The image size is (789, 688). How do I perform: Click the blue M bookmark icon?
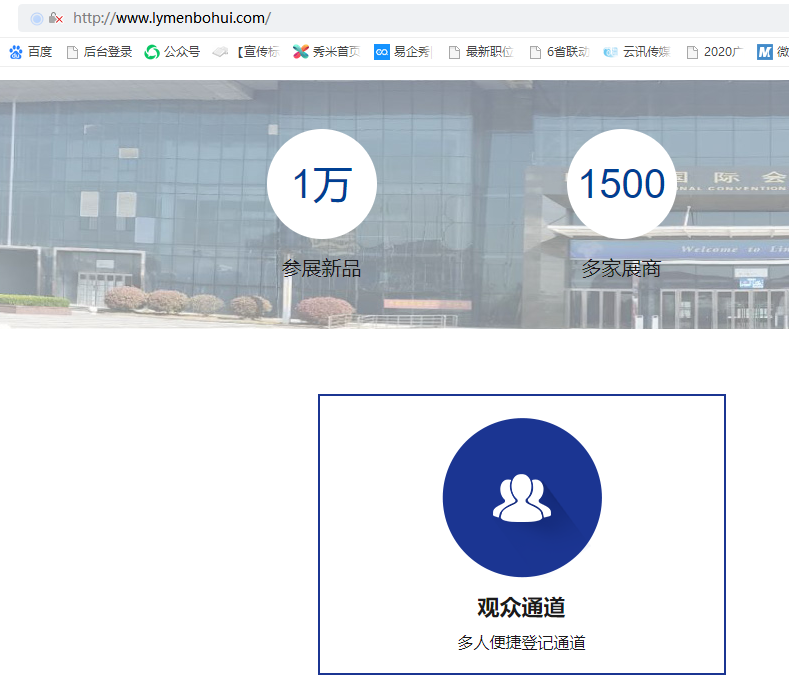pos(765,52)
